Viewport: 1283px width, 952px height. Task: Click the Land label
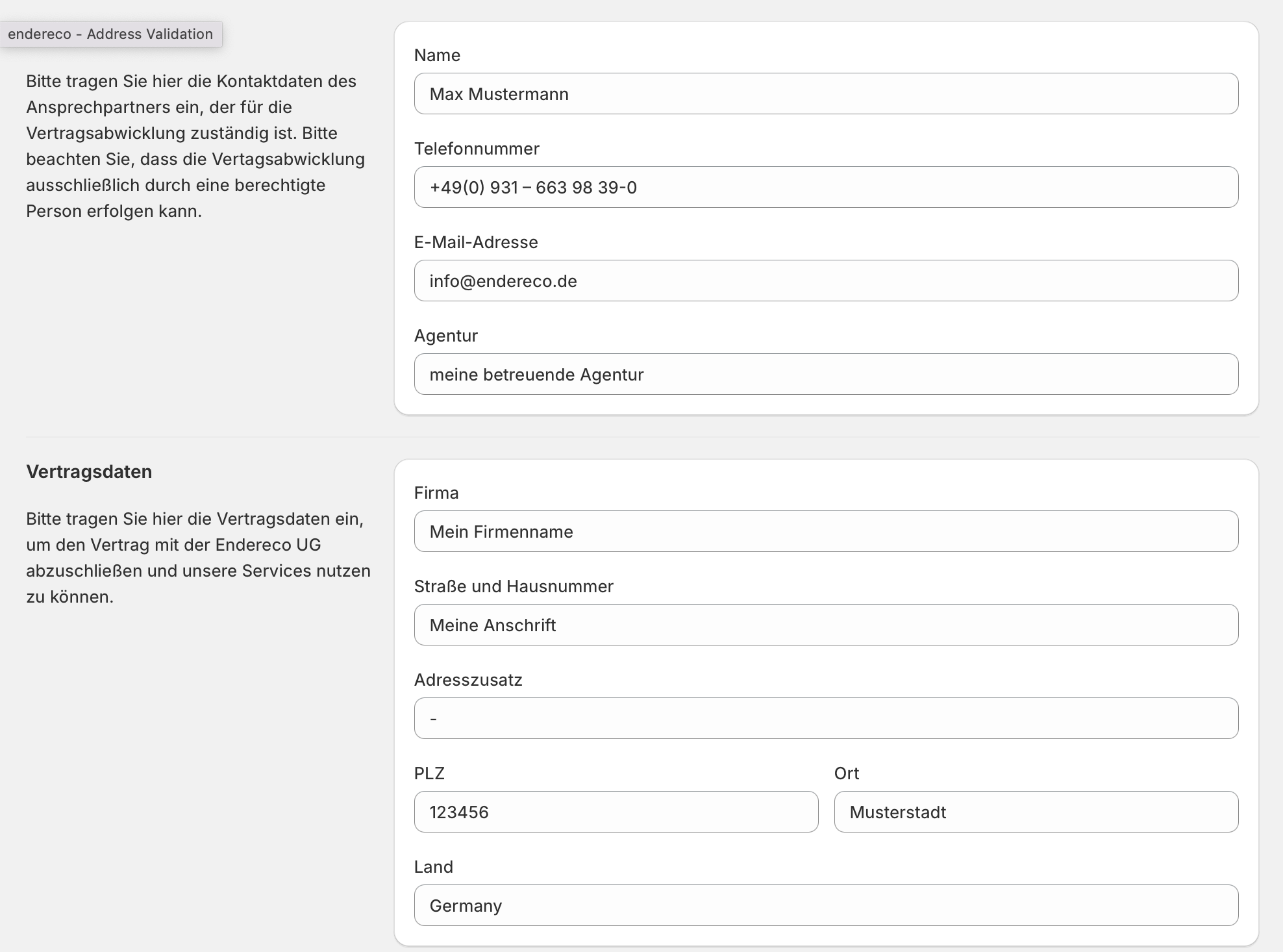434,867
